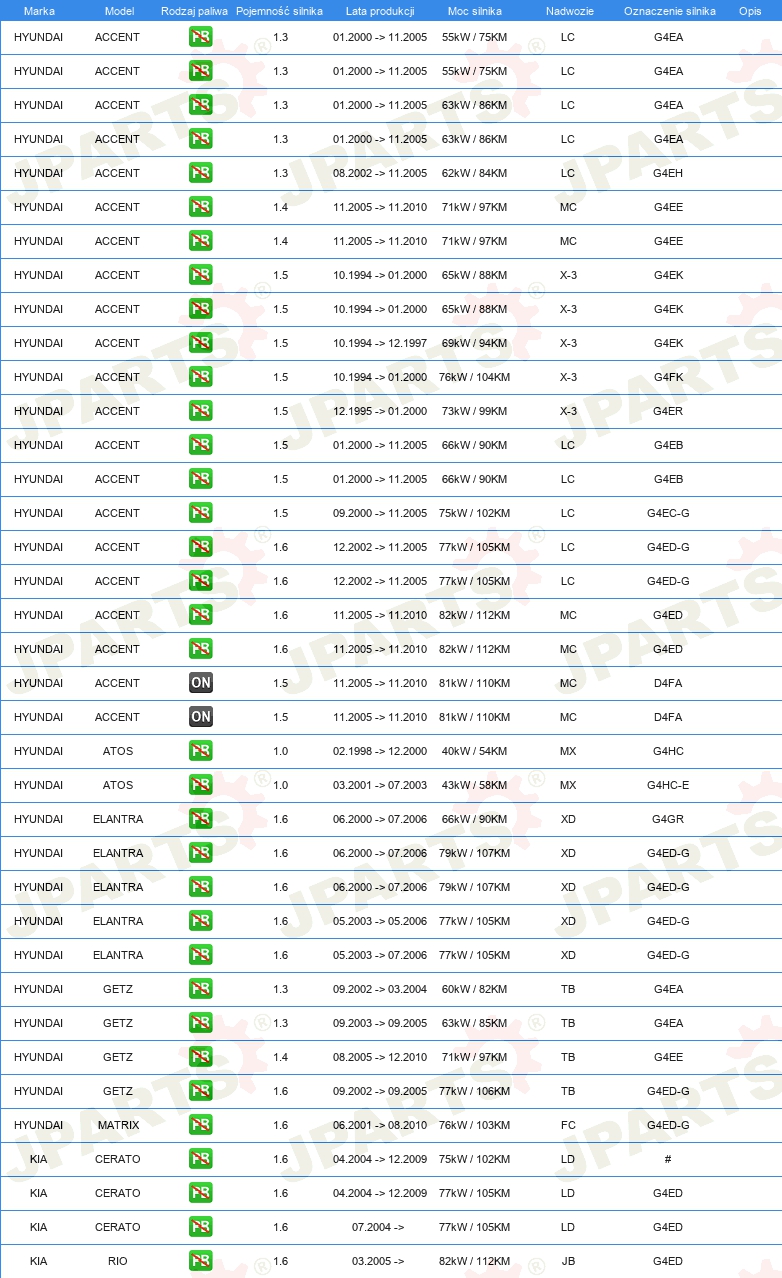Click the petrol icon in the ATOS G4HC row
Screen dimensions: 782x1278
tap(200, 751)
